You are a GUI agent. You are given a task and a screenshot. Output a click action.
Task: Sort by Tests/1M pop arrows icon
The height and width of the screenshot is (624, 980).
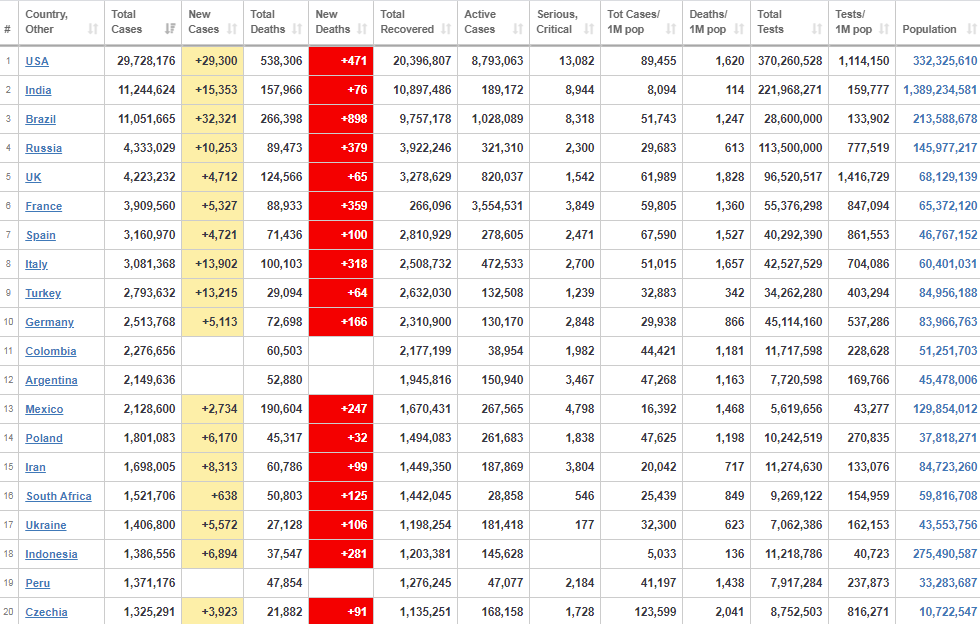click(x=884, y=29)
